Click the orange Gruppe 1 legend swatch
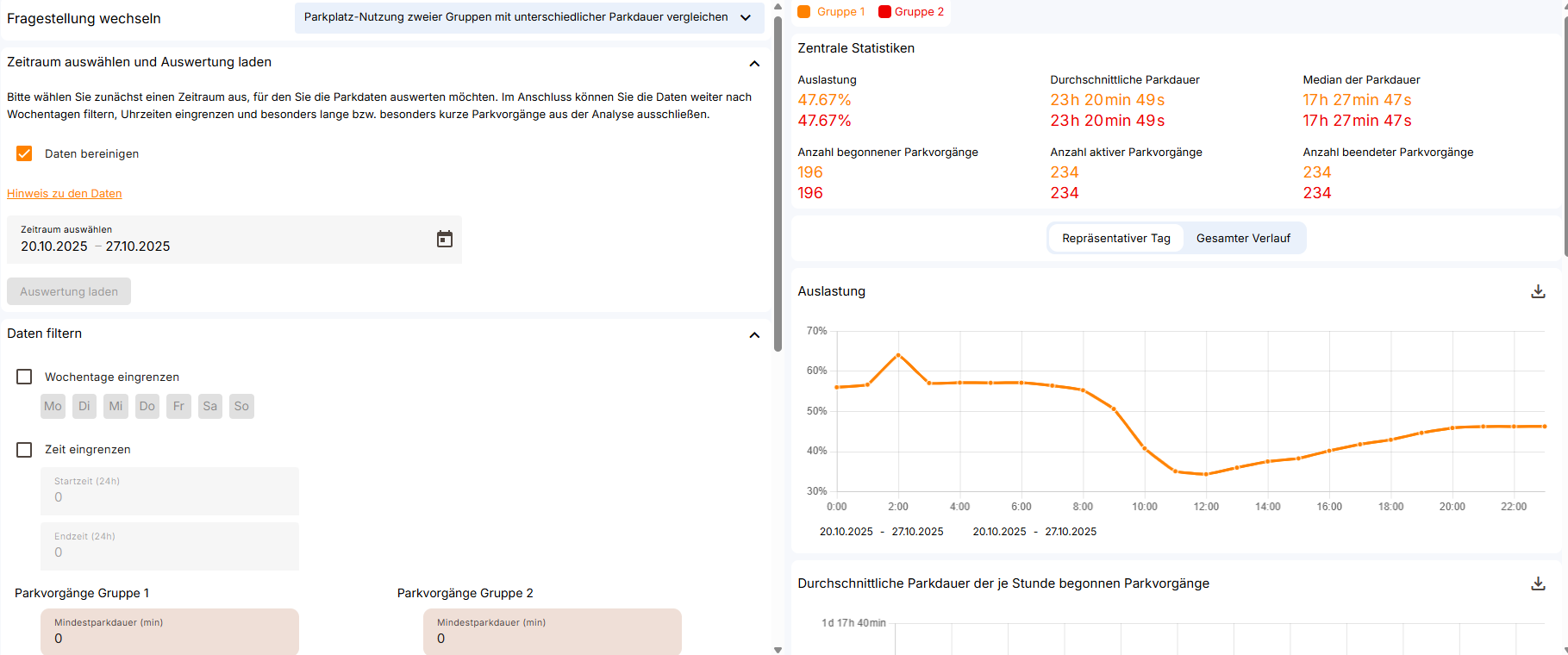Screen dimensions: 1568x655 tap(803, 12)
